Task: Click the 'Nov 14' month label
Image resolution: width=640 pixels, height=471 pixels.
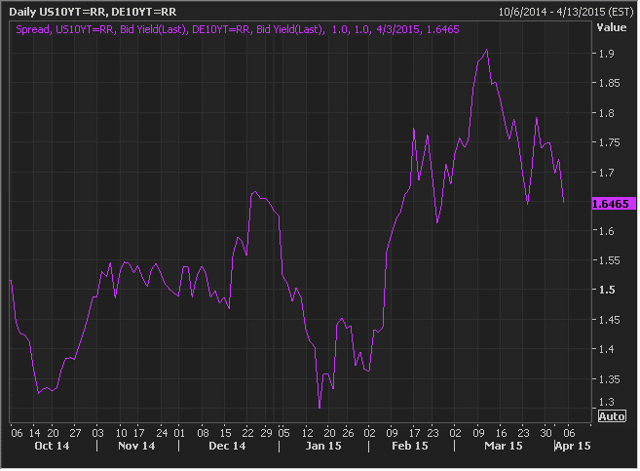Action: pos(137,447)
